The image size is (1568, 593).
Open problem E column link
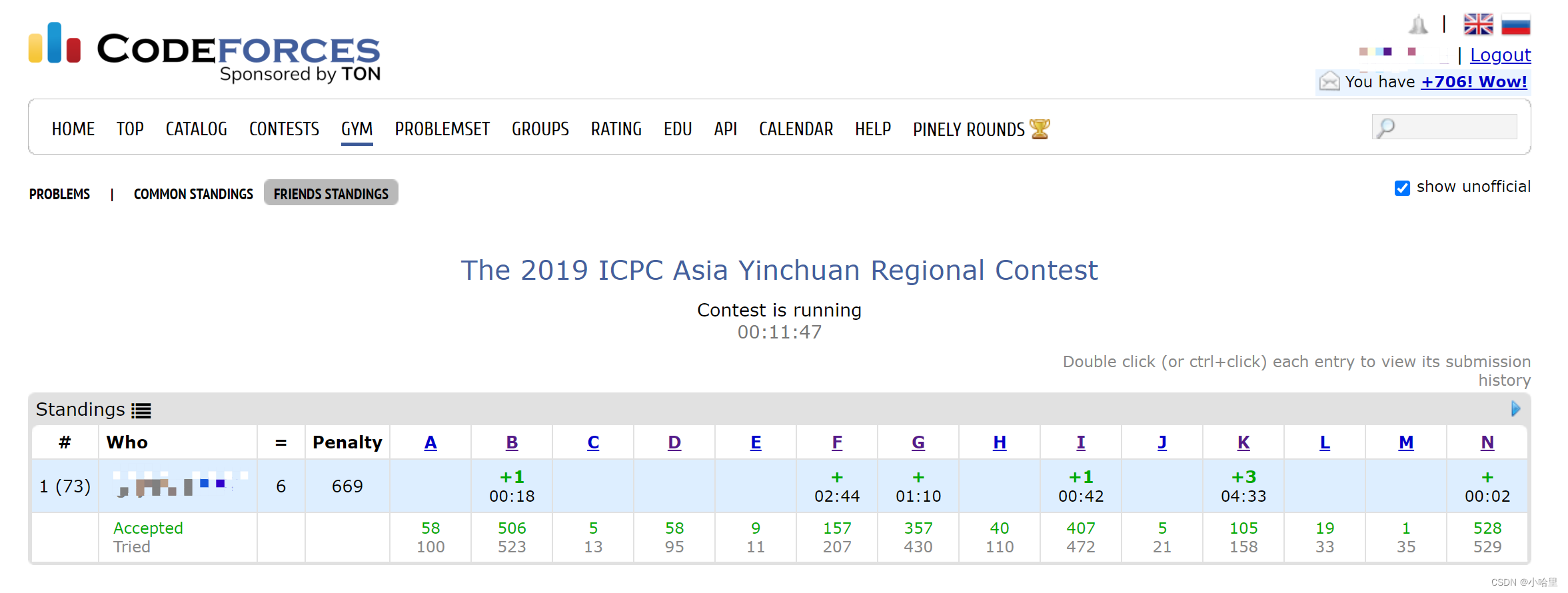pyautogui.click(x=756, y=442)
